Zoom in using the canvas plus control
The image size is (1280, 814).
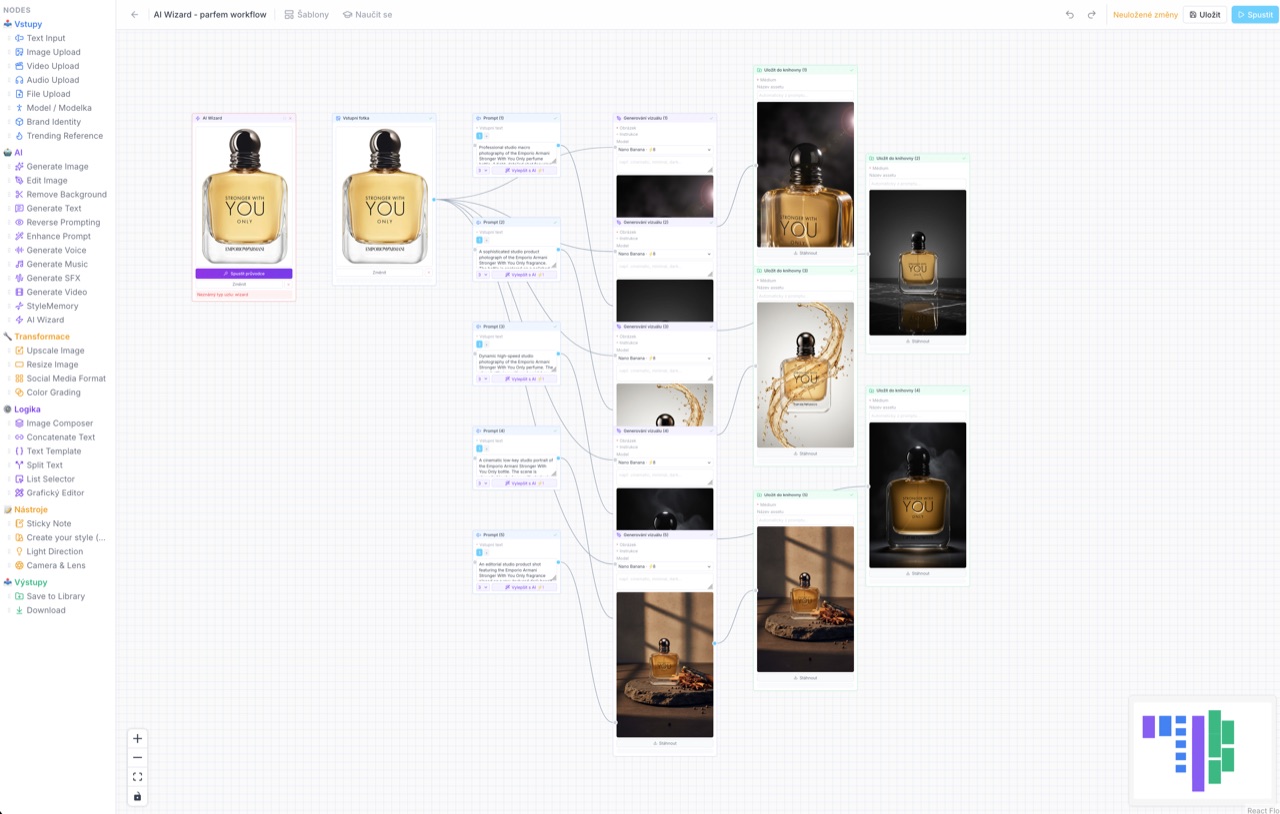(x=138, y=739)
